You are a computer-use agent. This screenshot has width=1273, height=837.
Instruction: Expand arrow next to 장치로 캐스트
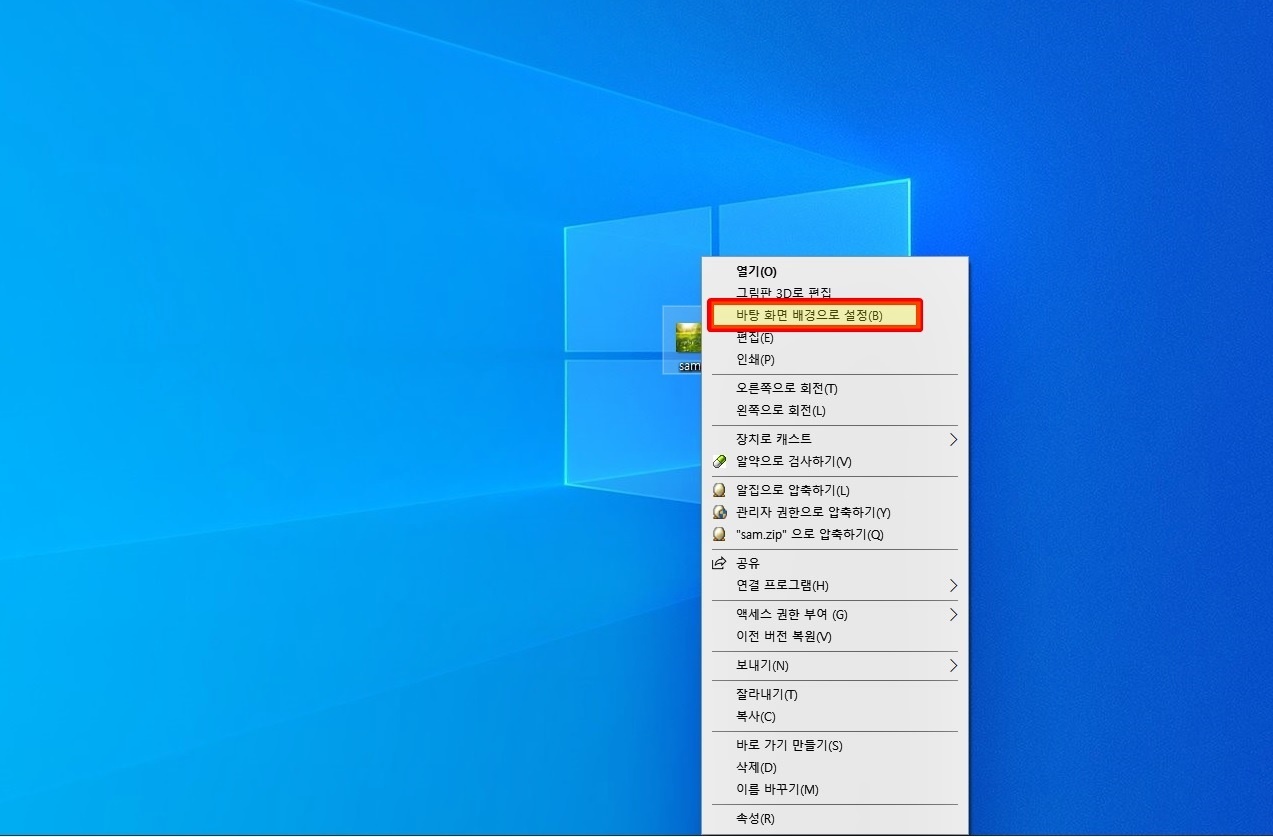click(953, 440)
